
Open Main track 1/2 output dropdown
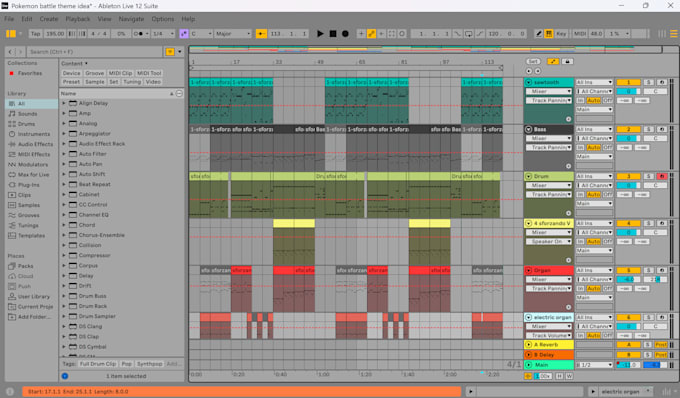click(594, 365)
